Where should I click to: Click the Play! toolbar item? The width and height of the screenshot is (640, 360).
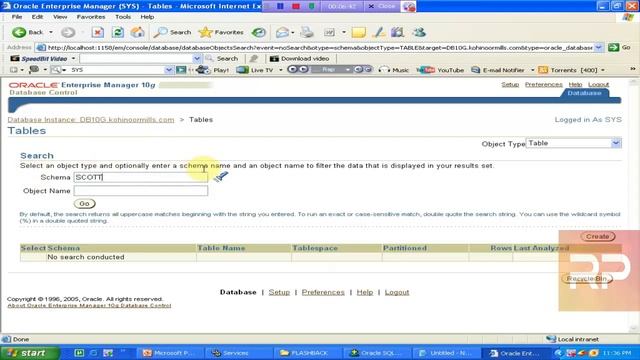point(213,70)
